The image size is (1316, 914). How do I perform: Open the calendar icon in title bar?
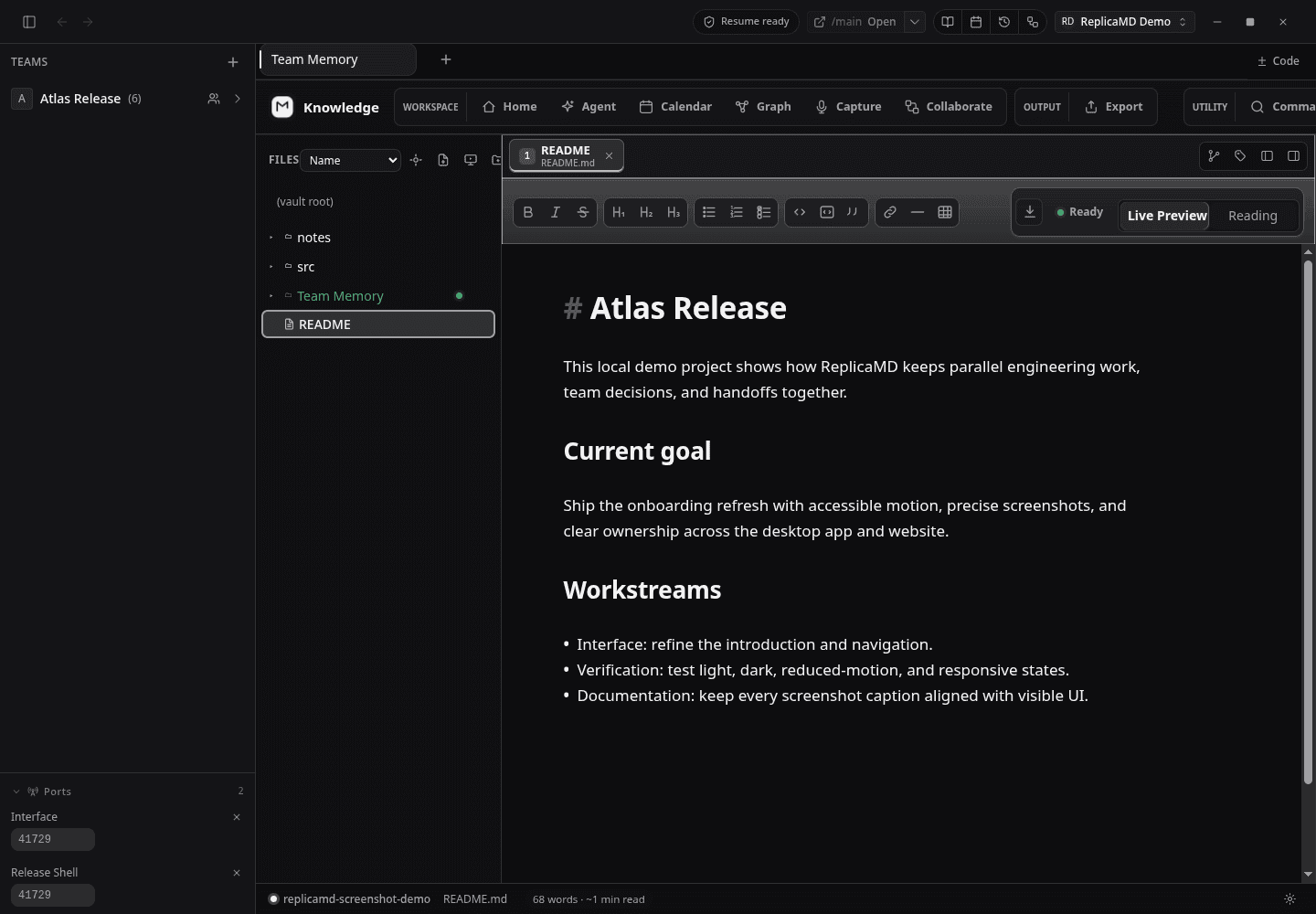click(x=976, y=22)
